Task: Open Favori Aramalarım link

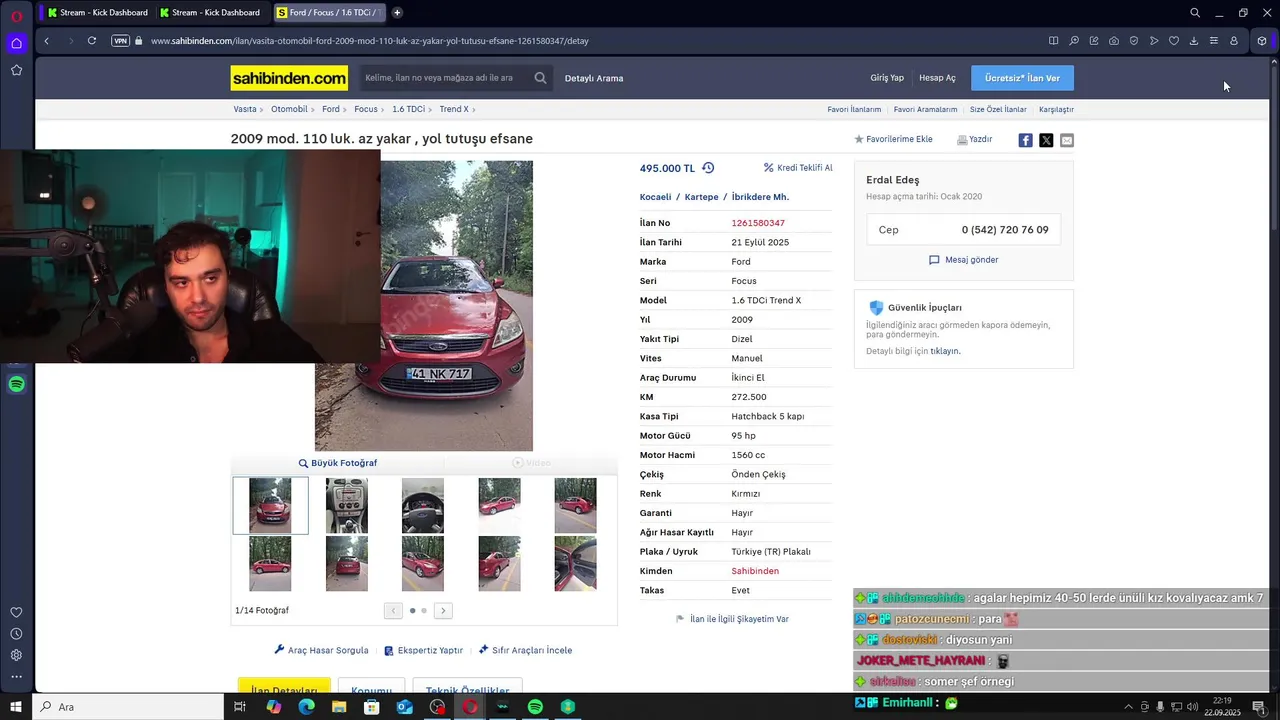Action: 925,109
